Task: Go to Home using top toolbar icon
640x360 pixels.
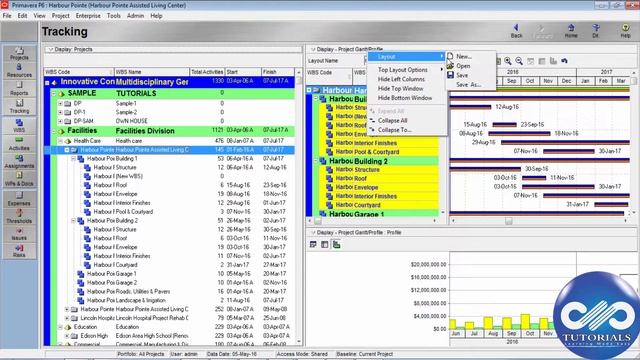Action: click(x=571, y=31)
